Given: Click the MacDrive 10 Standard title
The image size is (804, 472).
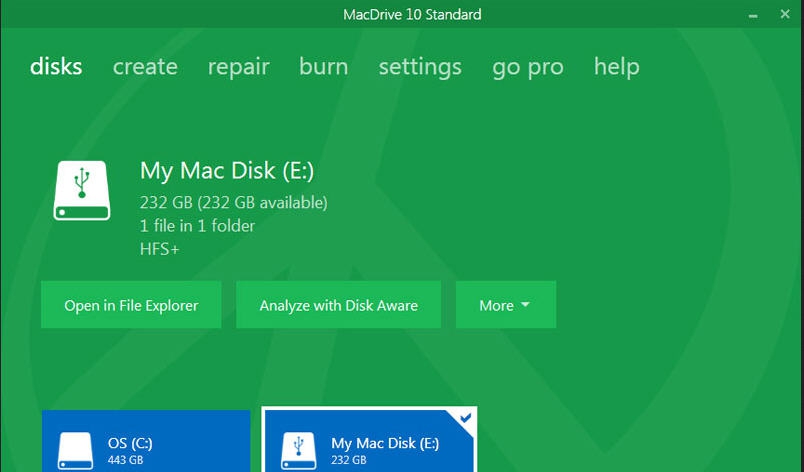Looking at the screenshot, I should (412, 14).
